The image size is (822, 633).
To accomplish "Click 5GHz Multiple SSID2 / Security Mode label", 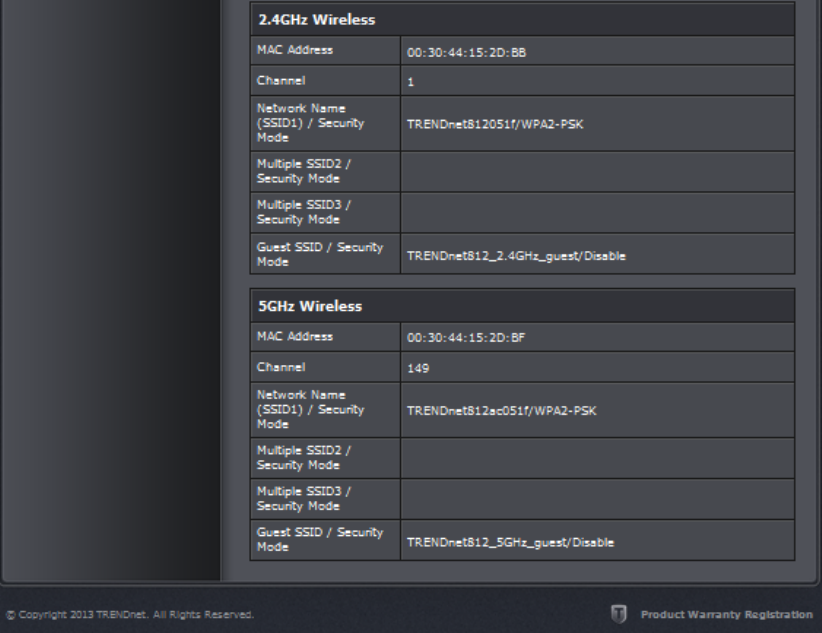I will coord(304,457).
